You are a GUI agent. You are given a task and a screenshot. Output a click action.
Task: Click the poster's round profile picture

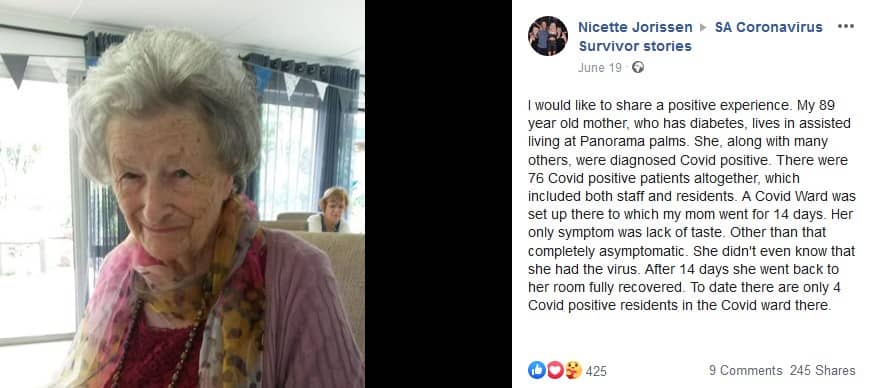tap(548, 36)
